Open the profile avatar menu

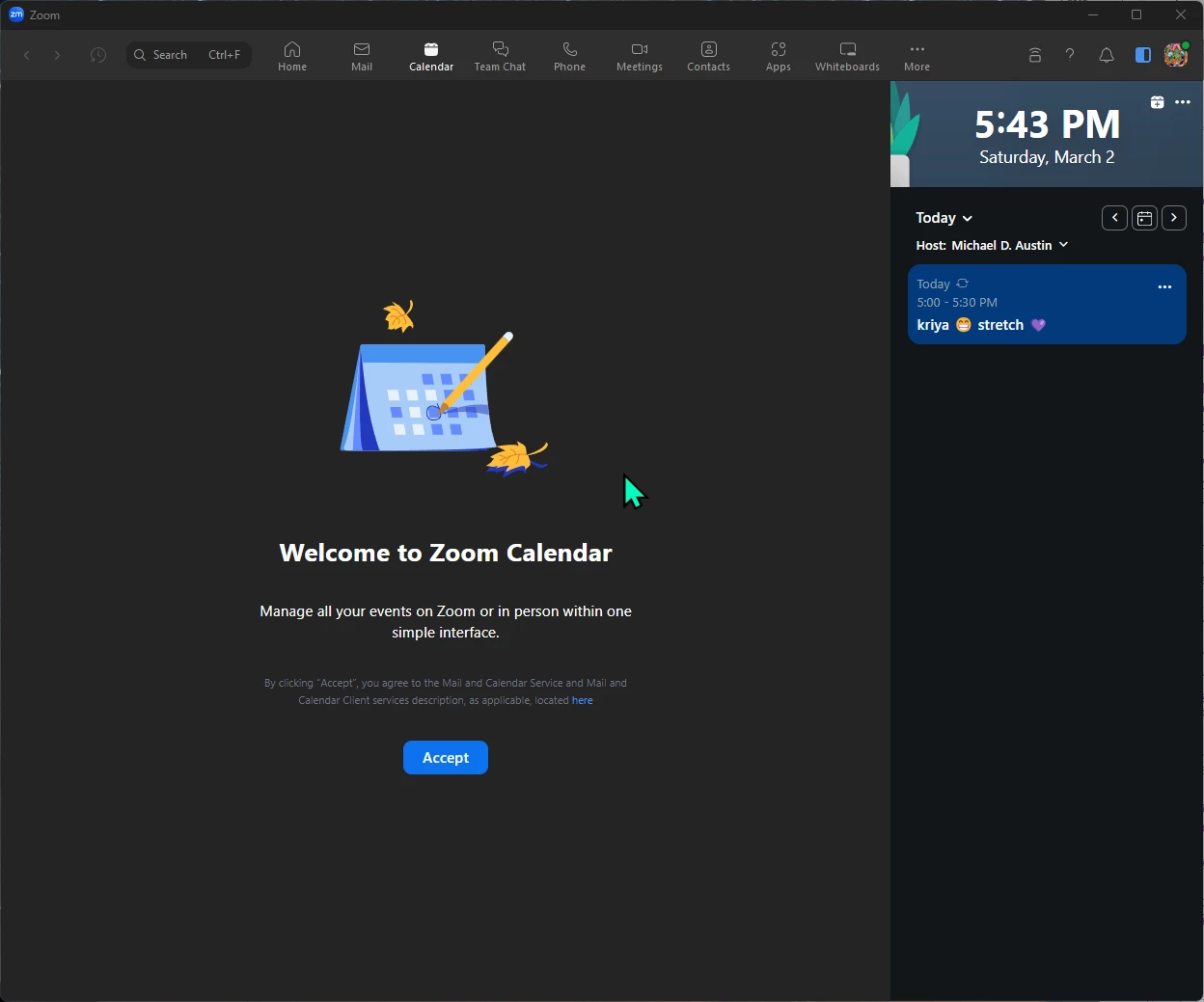[1176, 55]
